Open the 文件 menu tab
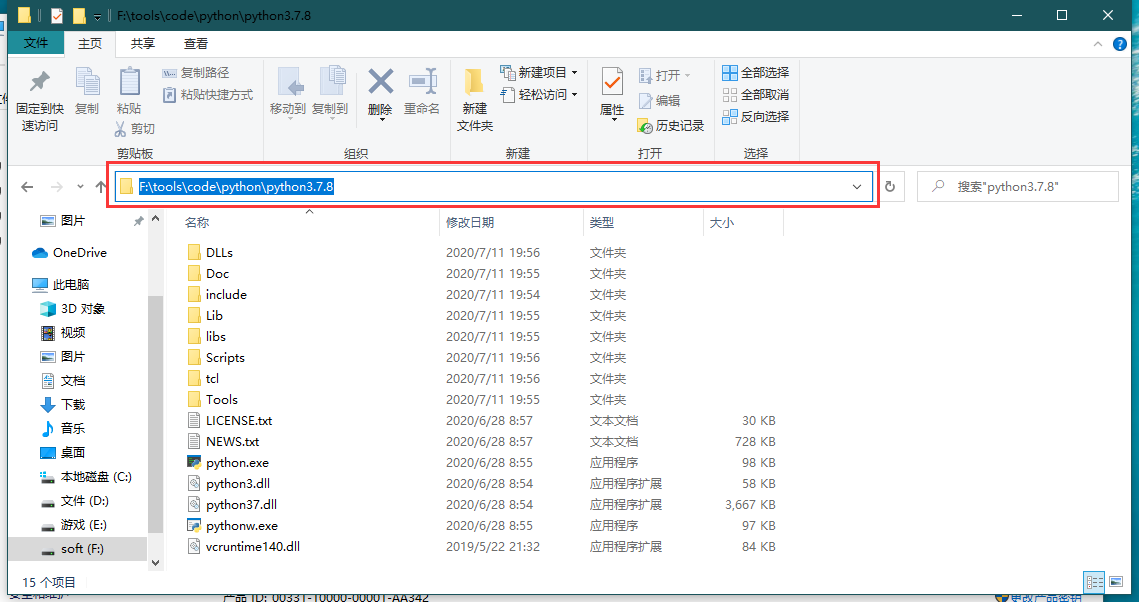This screenshot has width=1139, height=602. coord(36,43)
